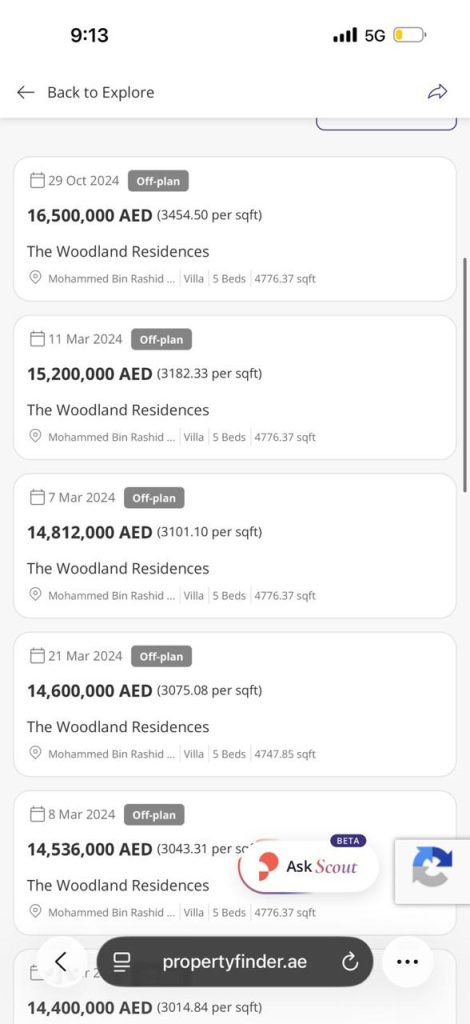470x1024 pixels.
Task: Tap the page scrollbar on the right edge
Action: pos(465,374)
